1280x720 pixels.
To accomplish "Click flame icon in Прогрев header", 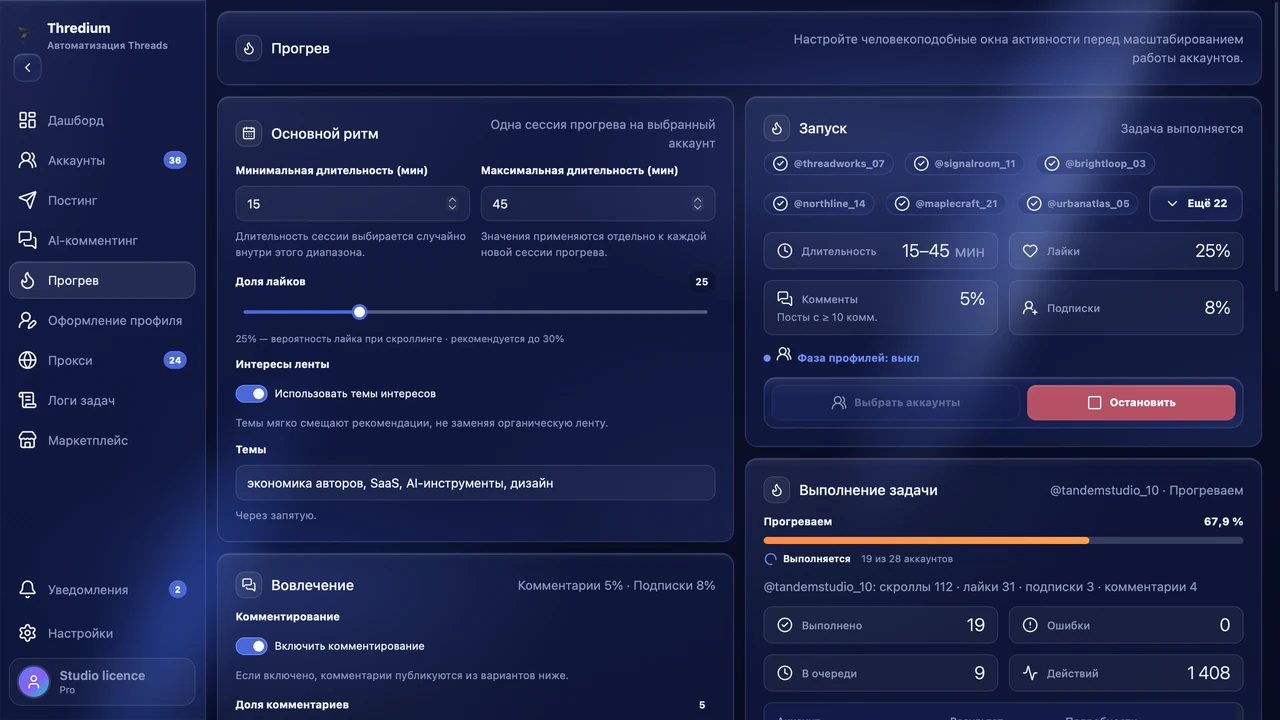I will point(249,48).
